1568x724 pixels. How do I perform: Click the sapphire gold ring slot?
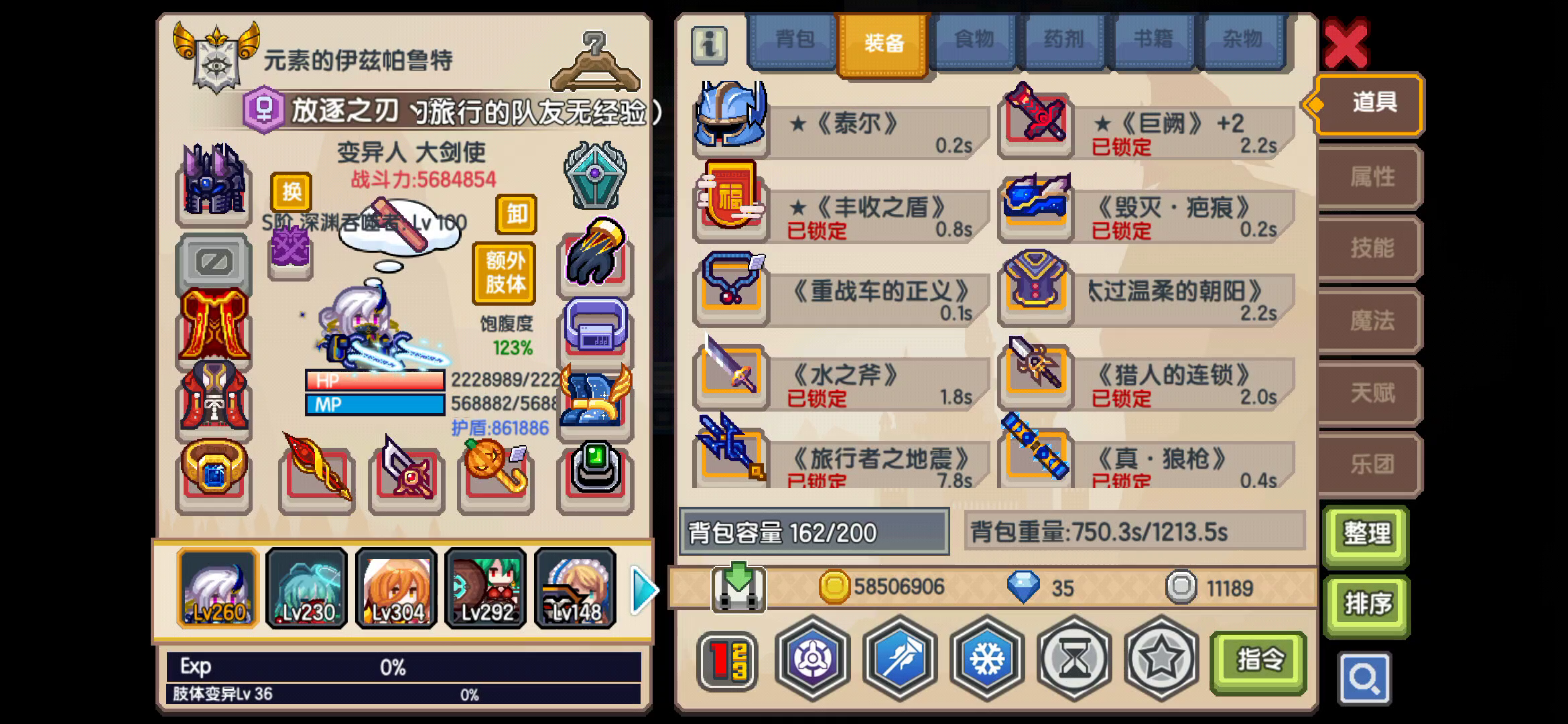click(x=214, y=473)
